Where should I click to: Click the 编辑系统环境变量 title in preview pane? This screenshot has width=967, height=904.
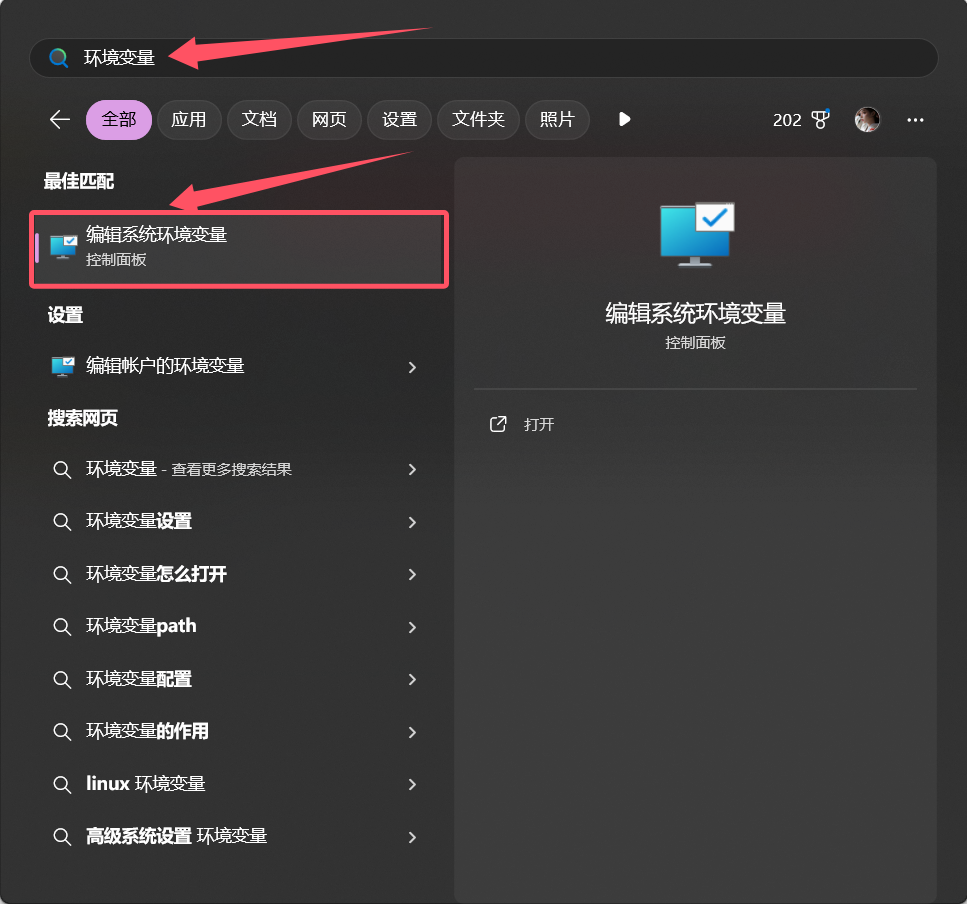pos(695,313)
